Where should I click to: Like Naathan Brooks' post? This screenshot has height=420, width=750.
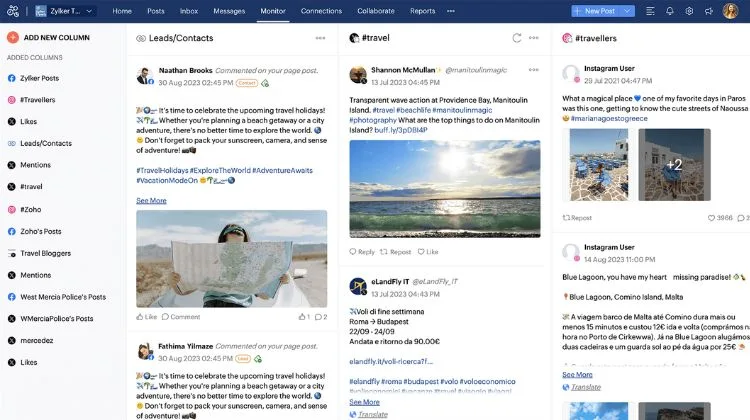click(x=146, y=317)
